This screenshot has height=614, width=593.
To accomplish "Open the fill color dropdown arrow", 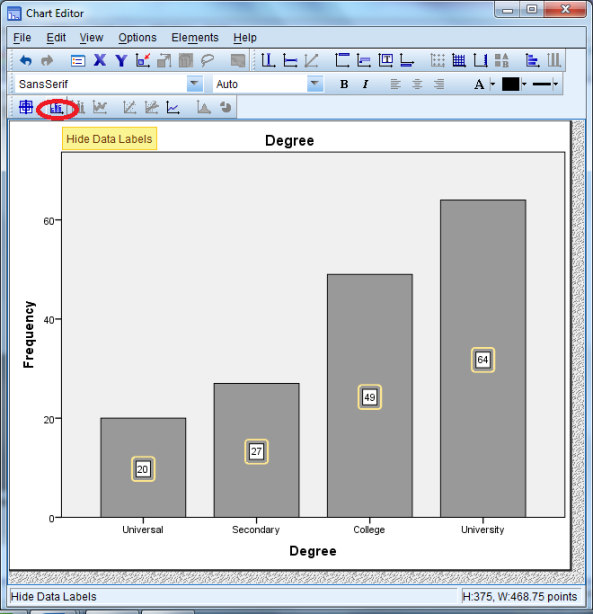I will (524, 84).
